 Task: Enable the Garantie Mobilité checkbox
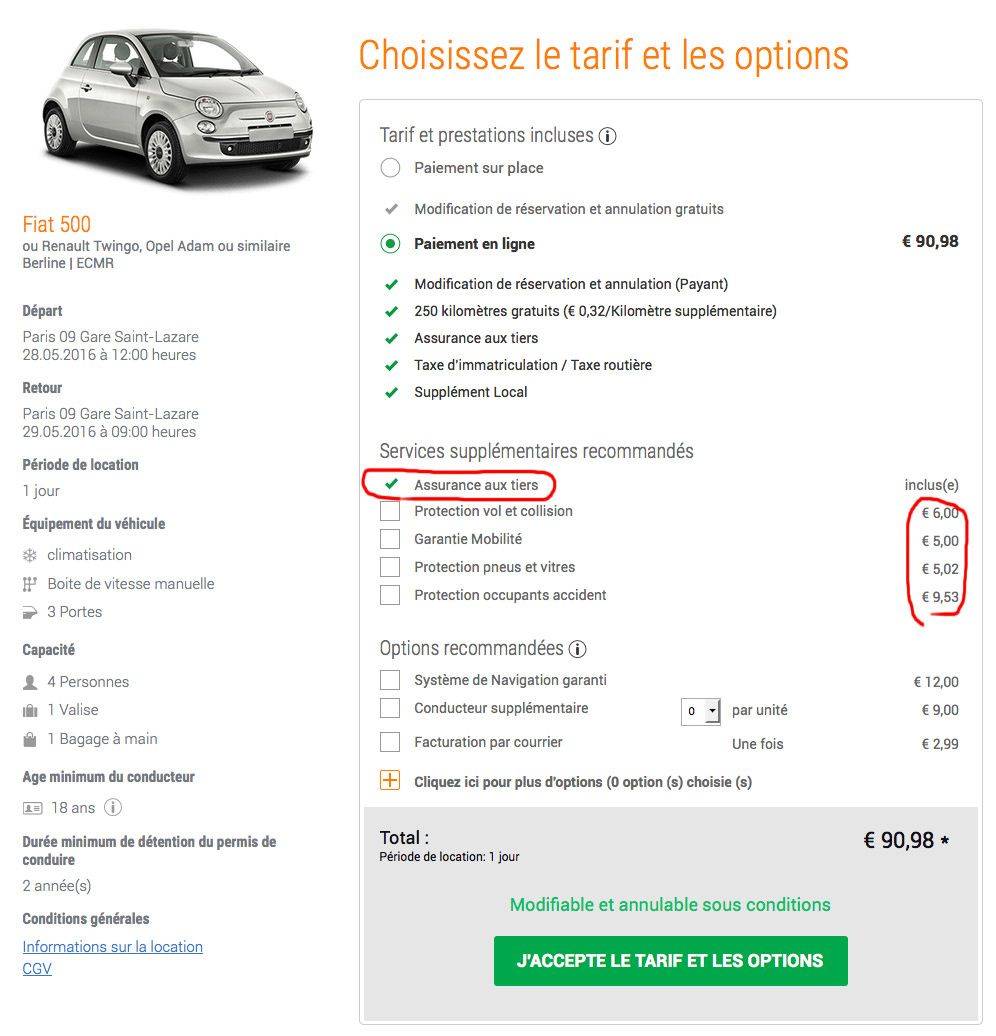[x=390, y=539]
